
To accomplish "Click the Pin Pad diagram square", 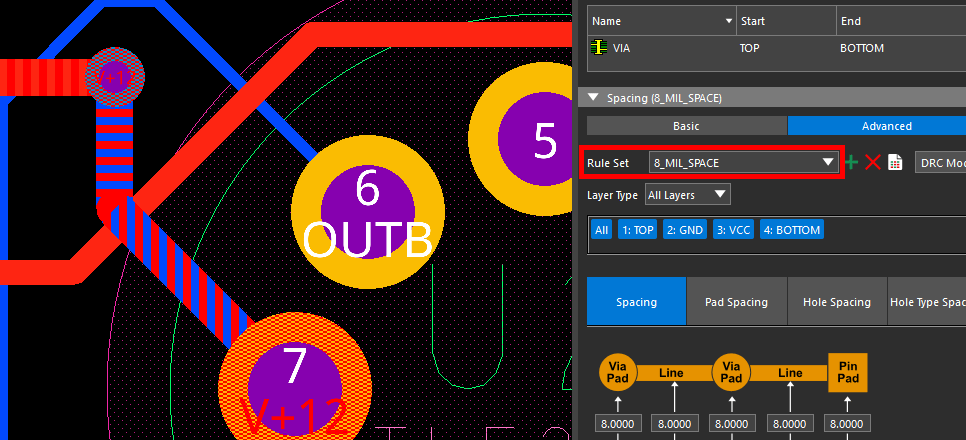I will pyautogui.click(x=848, y=372).
